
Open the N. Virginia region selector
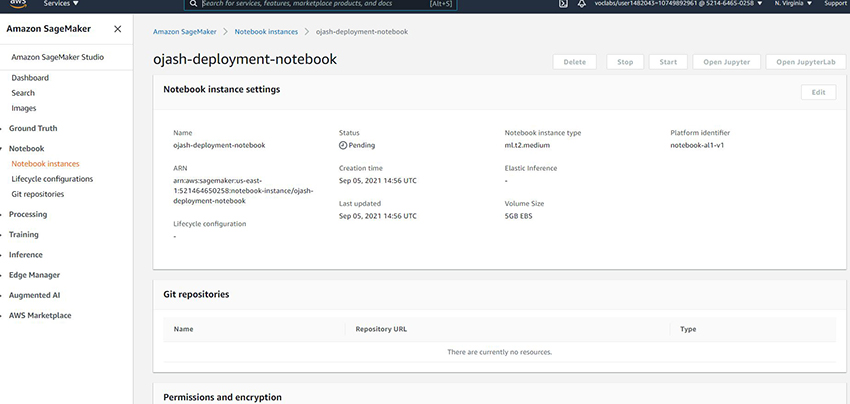(793, 3)
